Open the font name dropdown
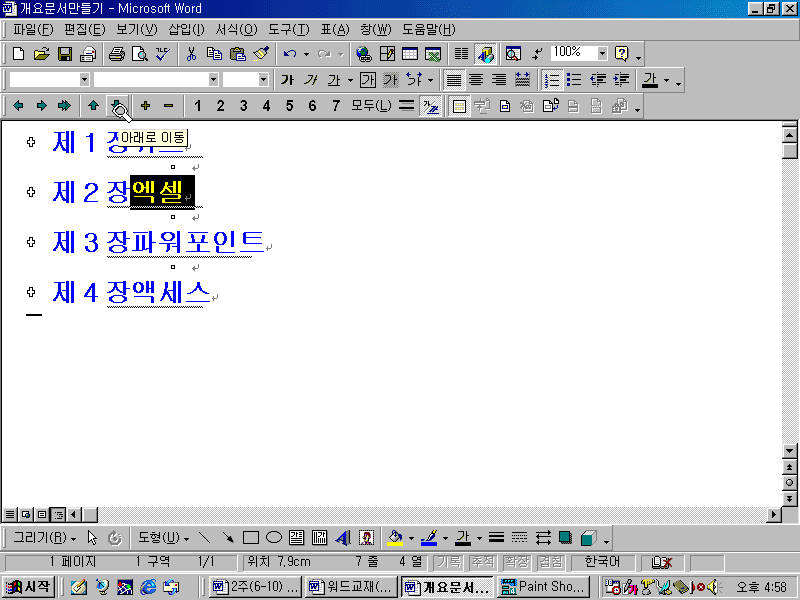Screen dimensions: 800x600 [213, 80]
